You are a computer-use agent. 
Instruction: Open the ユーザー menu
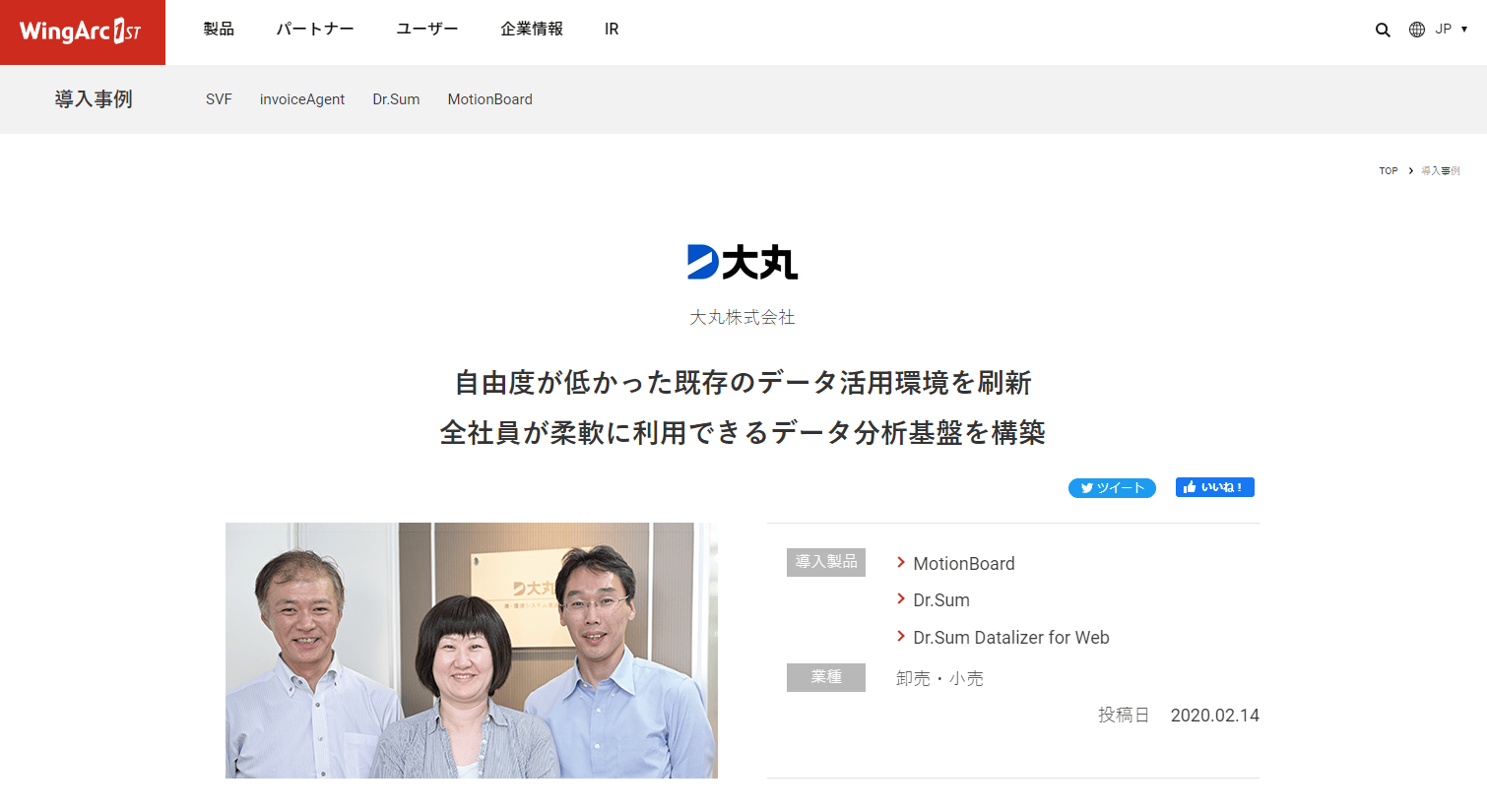[x=427, y=30]
